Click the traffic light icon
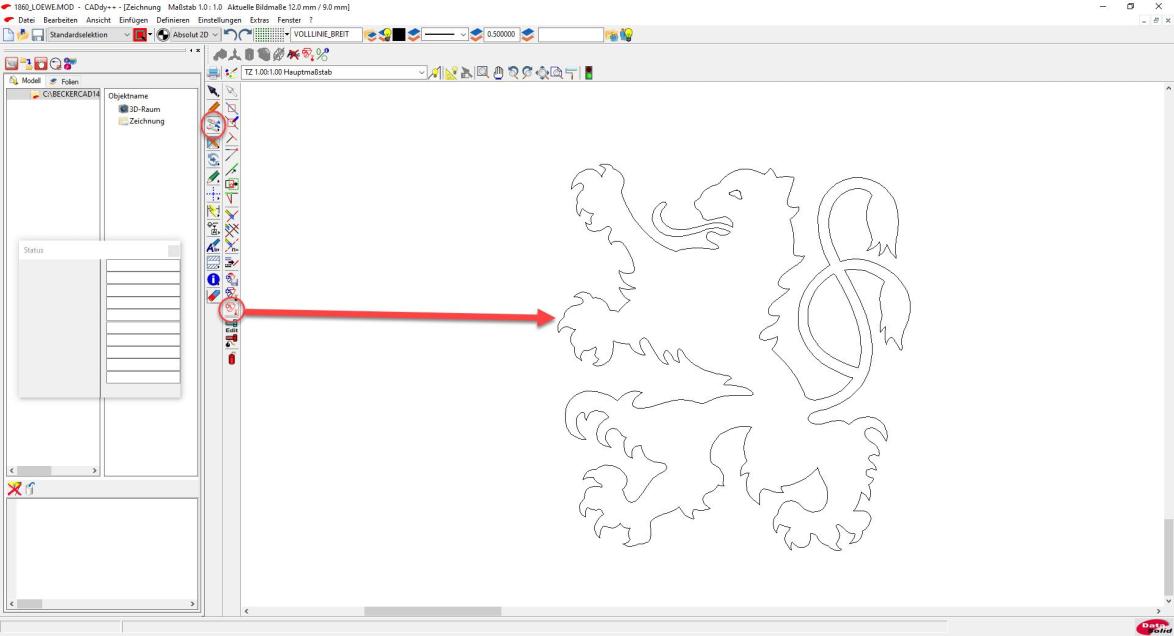This screenshot has width=1174, height=636. [x=589, y=73]
